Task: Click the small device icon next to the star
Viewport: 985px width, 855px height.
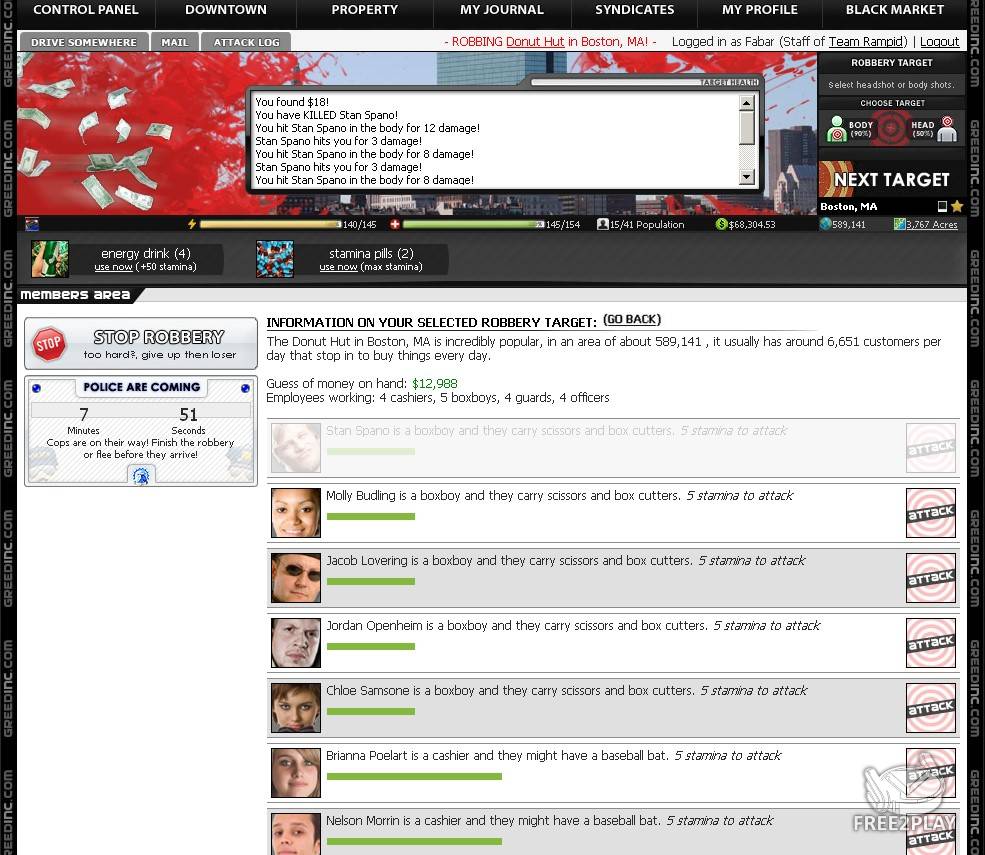Action: (x=942, y=207)
